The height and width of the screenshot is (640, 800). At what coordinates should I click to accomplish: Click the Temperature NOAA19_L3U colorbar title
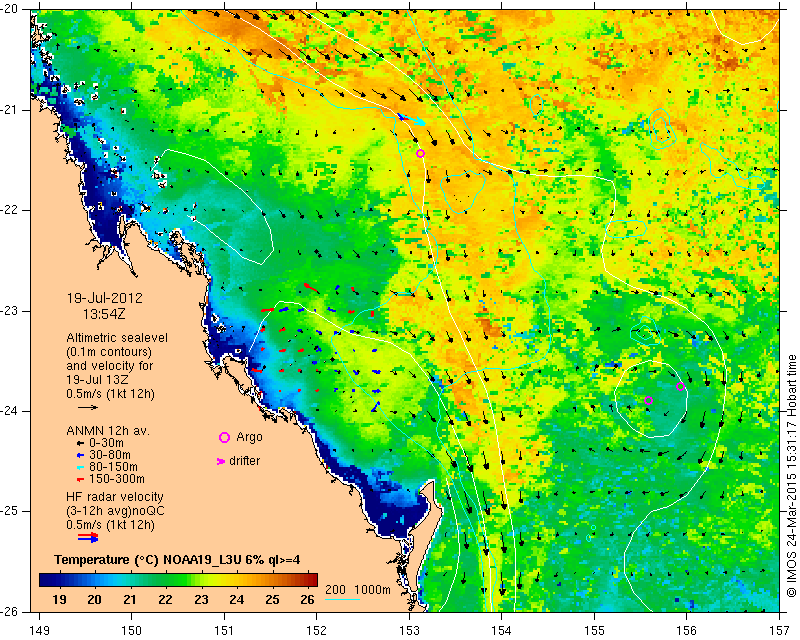coord(177,560)
